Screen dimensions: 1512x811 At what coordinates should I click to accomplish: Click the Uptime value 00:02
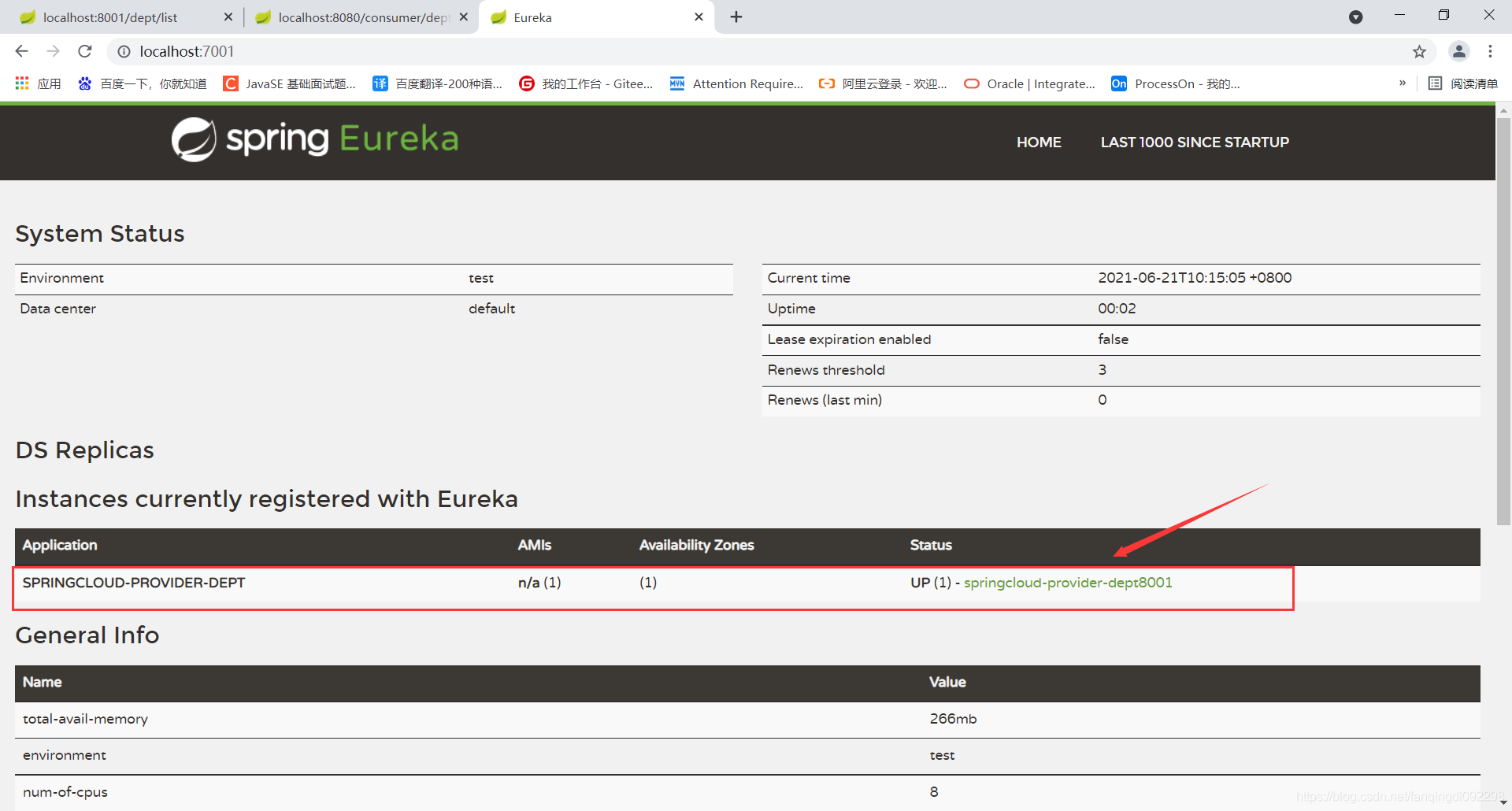(1117, 309)
